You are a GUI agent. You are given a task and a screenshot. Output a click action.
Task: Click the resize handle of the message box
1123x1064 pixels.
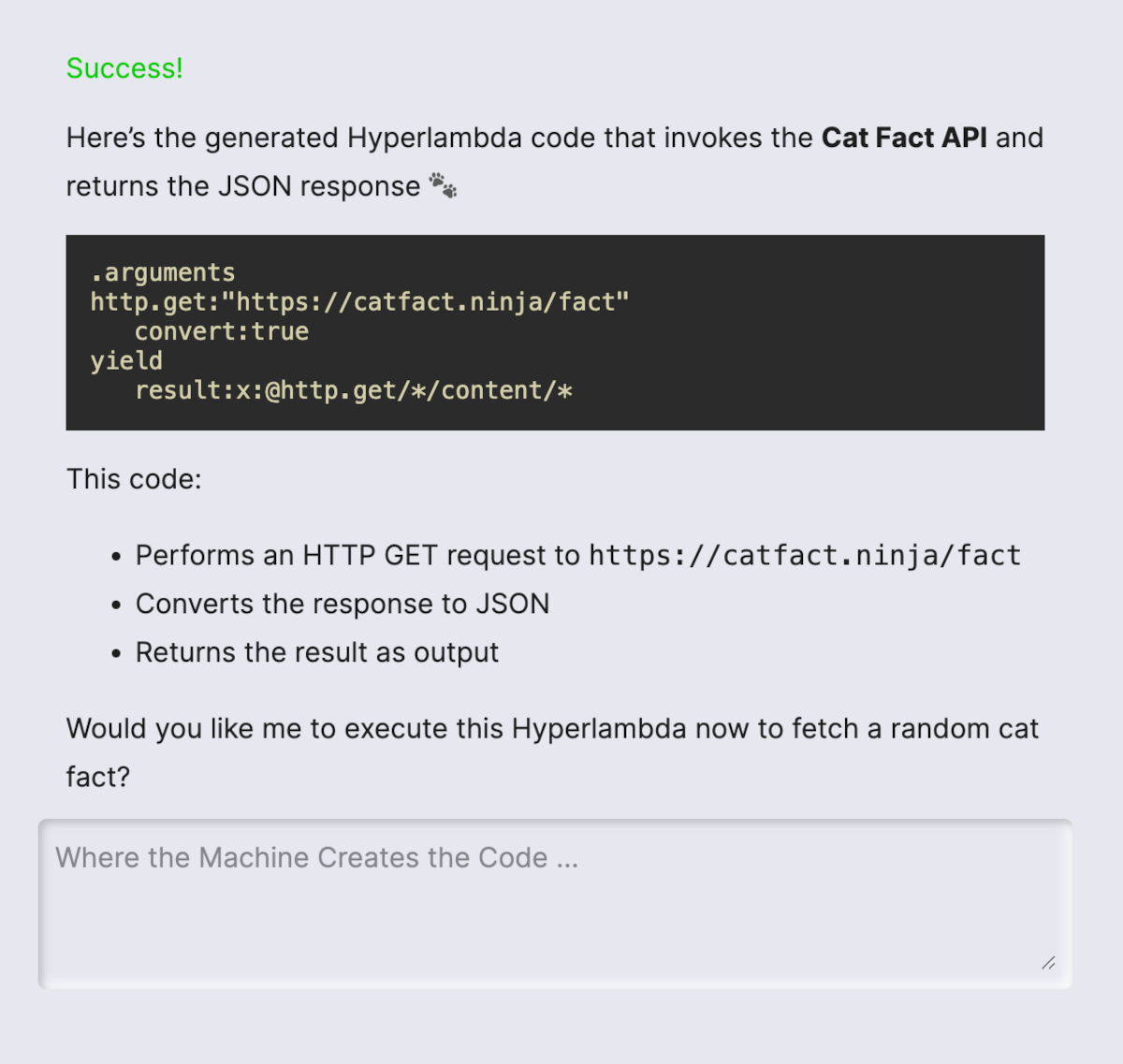1046,961
